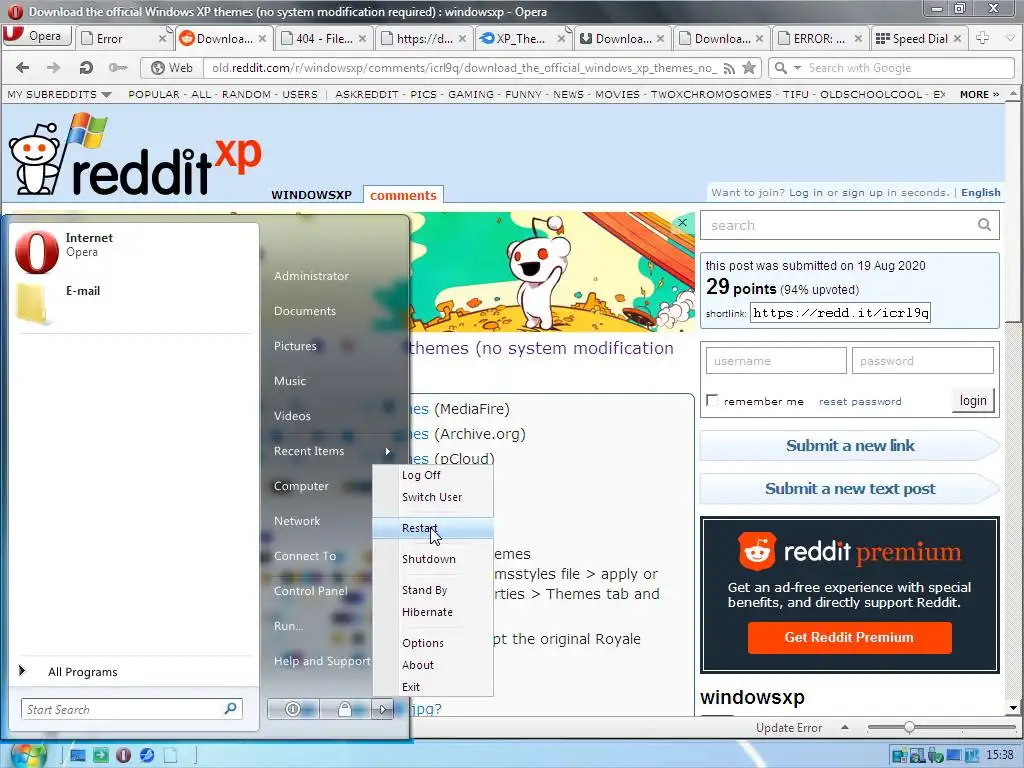1024x768 pixels.
Task: Click the reddit password field
Action: coord(922,360)
